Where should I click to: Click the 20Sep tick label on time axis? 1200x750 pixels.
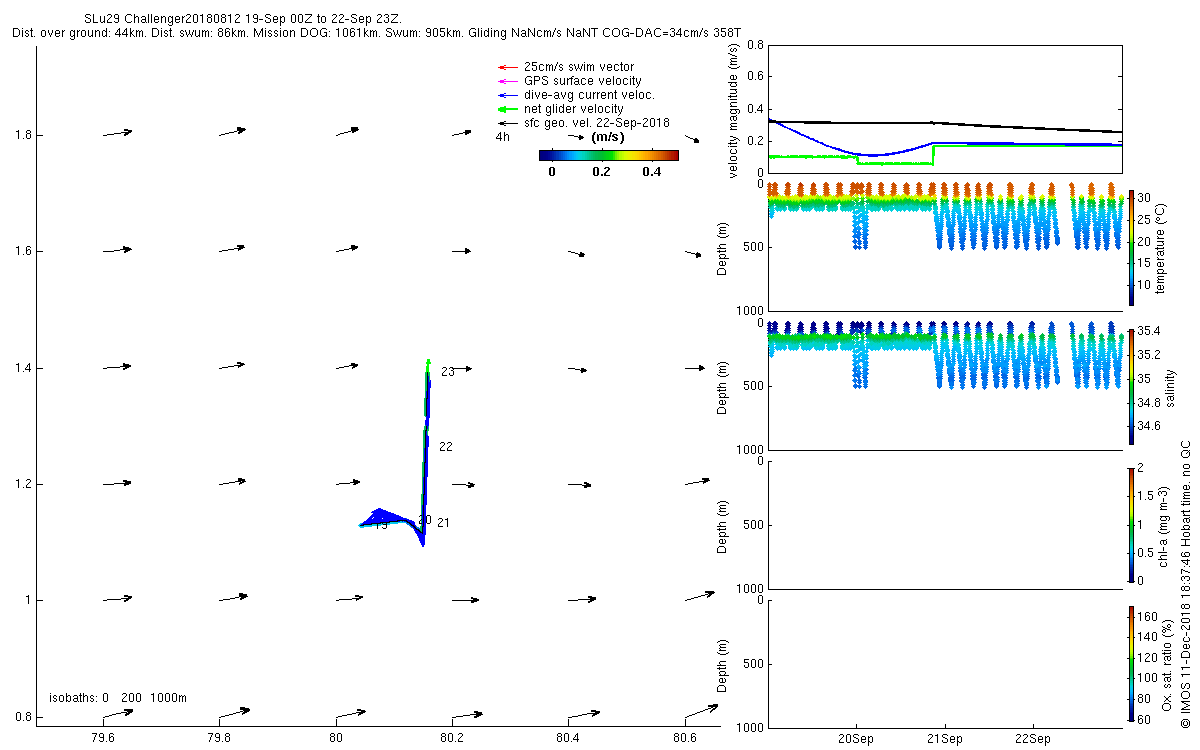(x=856, y=739)
